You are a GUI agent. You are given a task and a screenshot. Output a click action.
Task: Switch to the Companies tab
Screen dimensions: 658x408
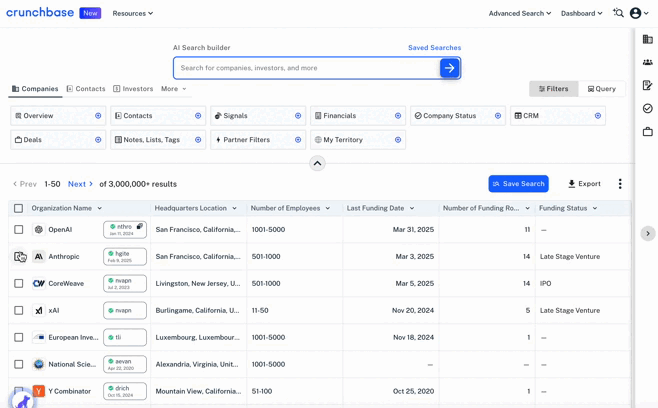35,89
